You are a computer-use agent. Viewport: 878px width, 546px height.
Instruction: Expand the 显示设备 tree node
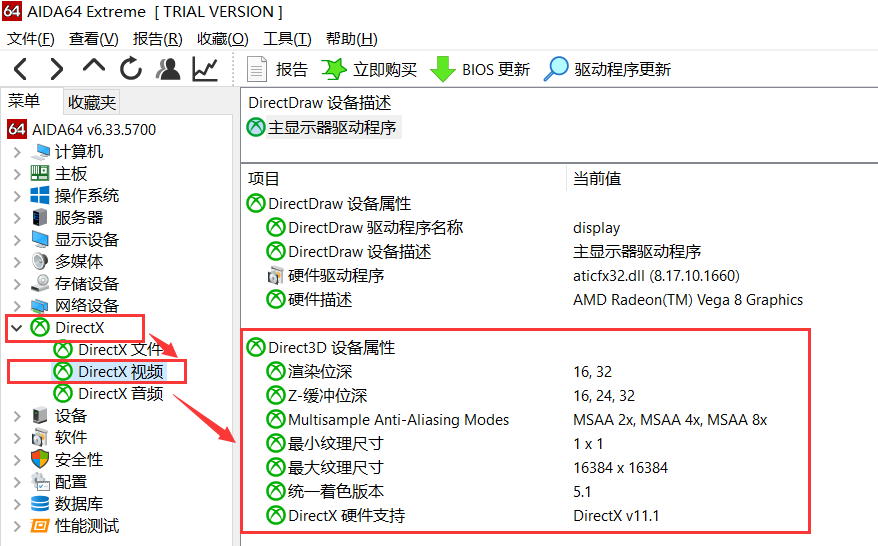click(x=17, y=240)
